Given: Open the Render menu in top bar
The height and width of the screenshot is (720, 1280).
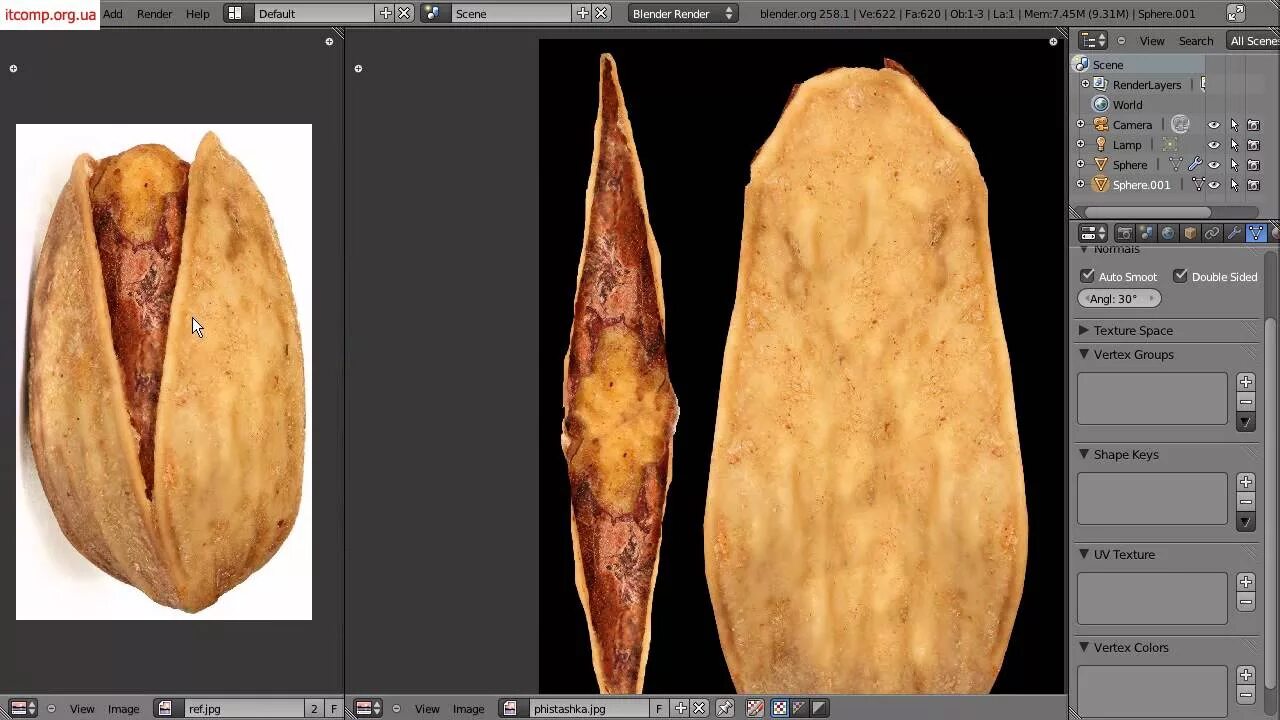Looking at the screenshot, I should click(154, 14).
